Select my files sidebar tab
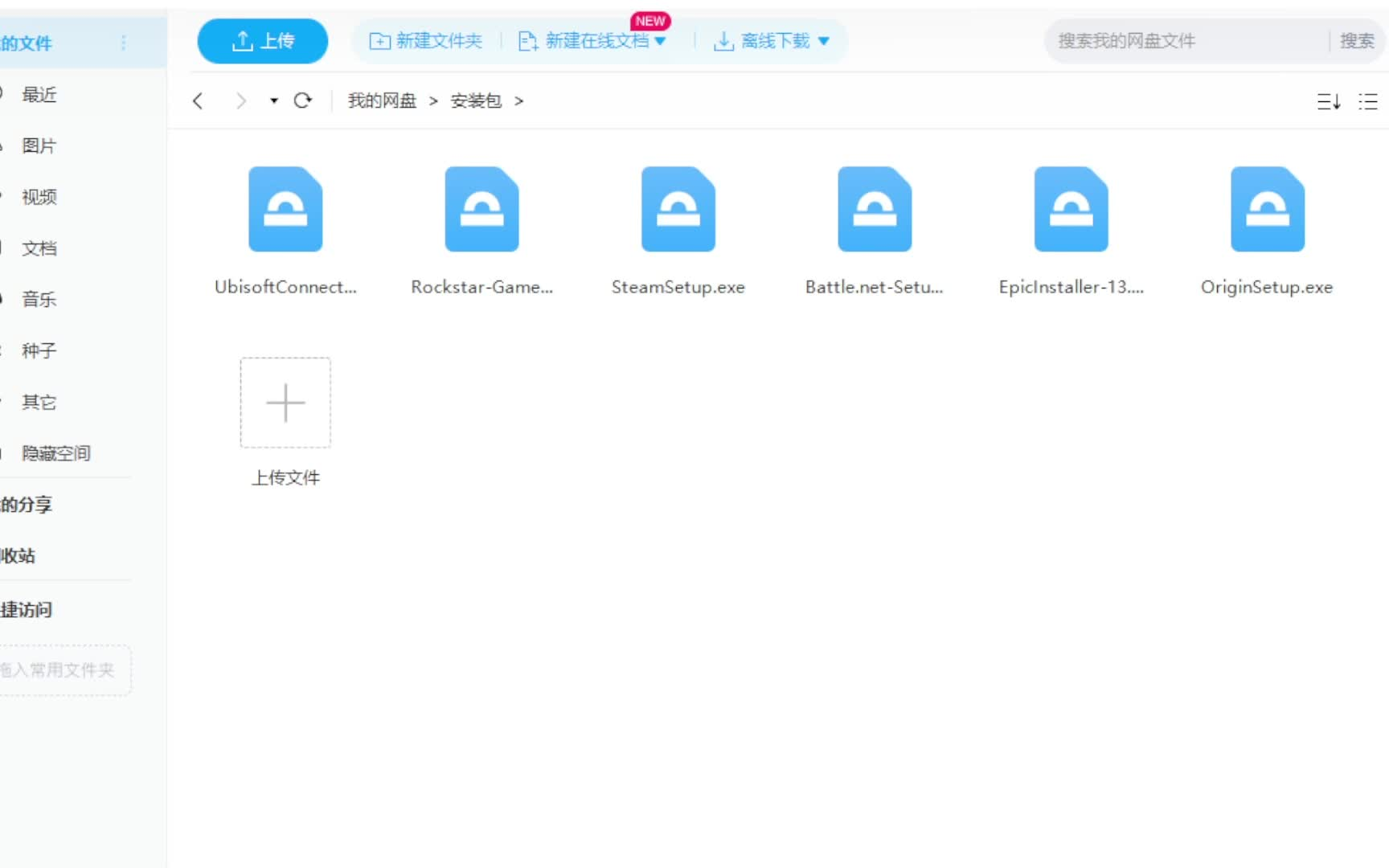This screenshot has height=868, width=1389. [x=83, y=43]
